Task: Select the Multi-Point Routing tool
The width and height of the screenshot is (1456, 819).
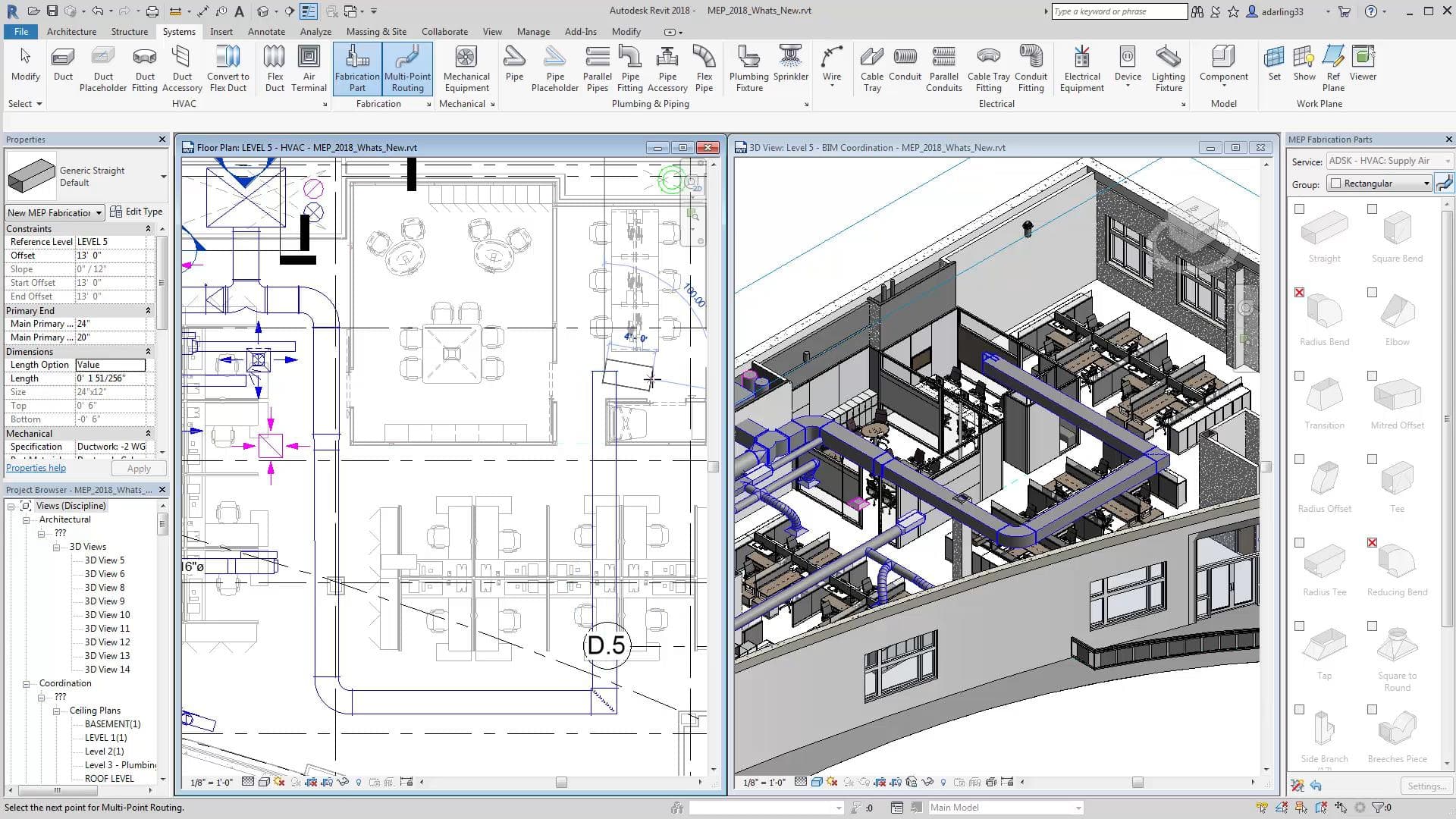Action: click(407, 68)
